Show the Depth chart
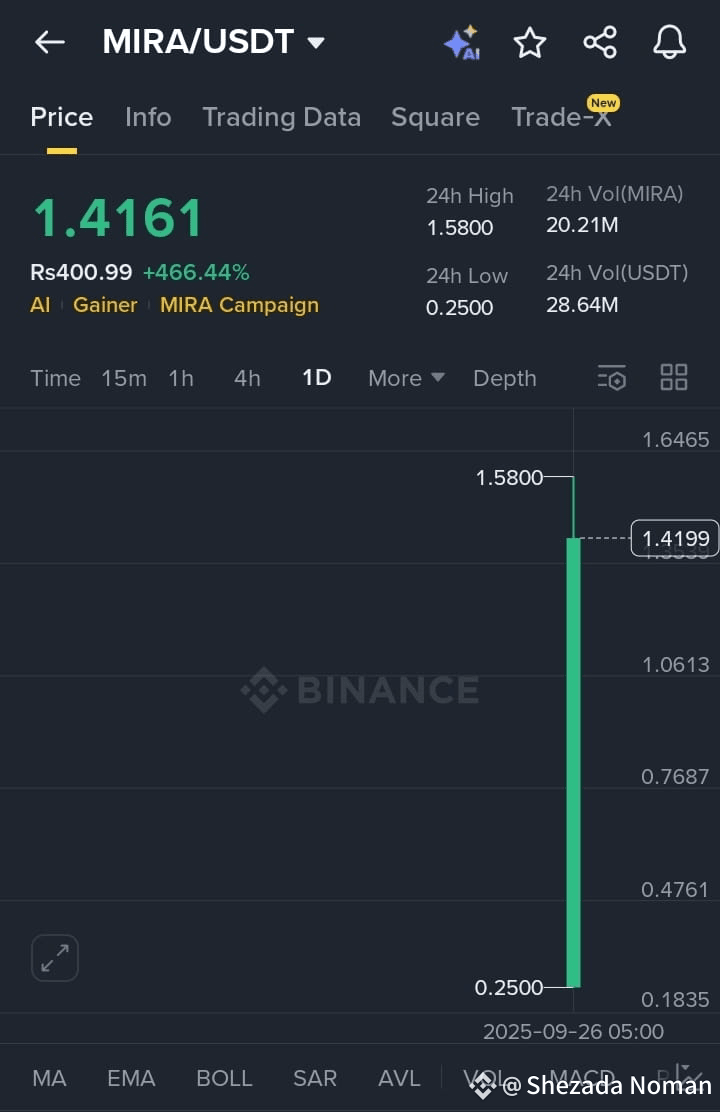 (505, 378)
